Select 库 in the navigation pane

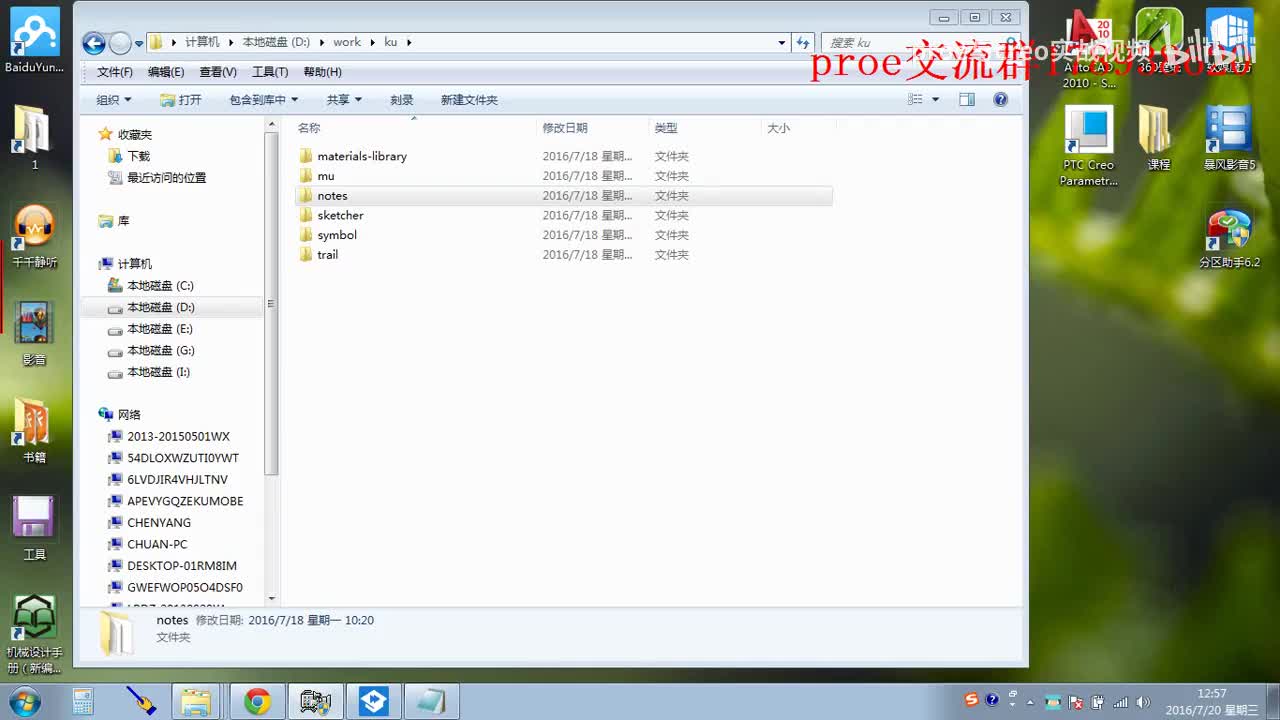(114, 221)
